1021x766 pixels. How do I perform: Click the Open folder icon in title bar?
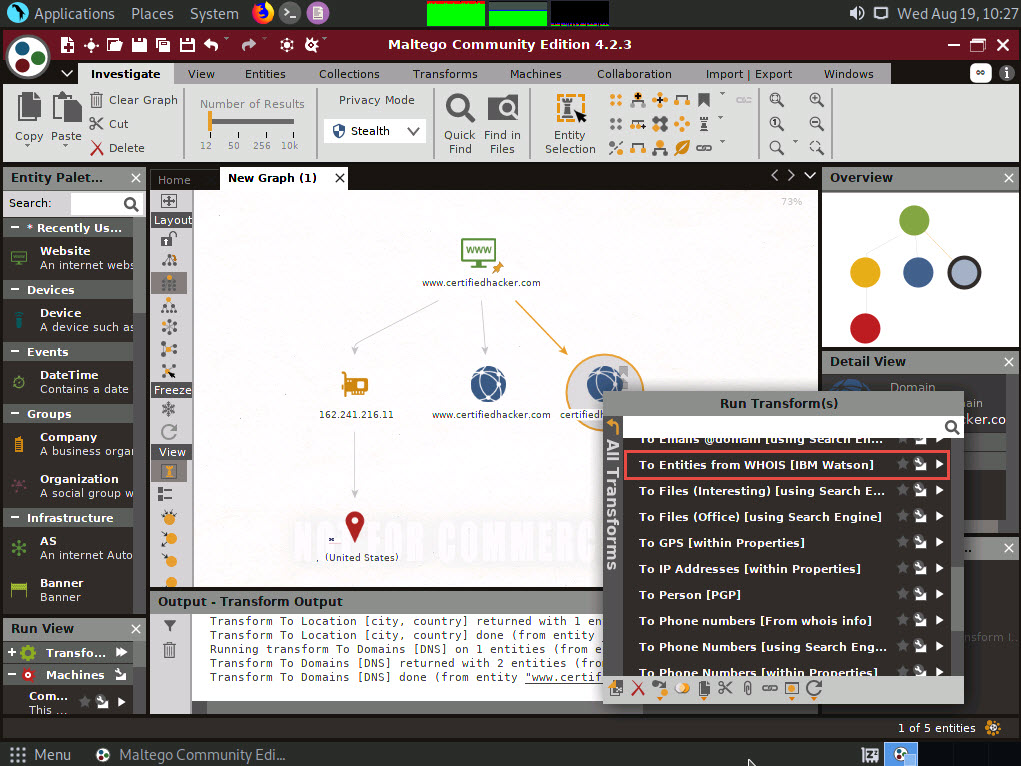115,45
